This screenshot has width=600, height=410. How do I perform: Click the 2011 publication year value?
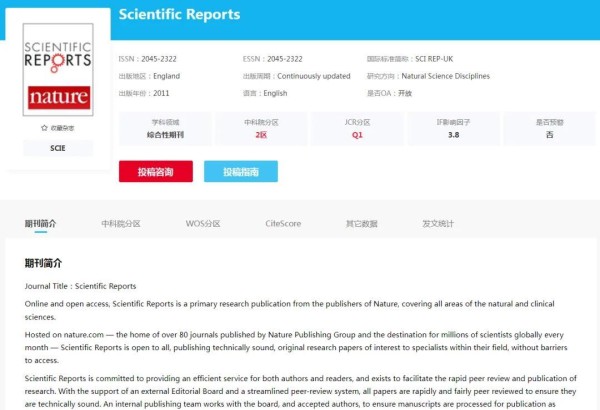161,93
